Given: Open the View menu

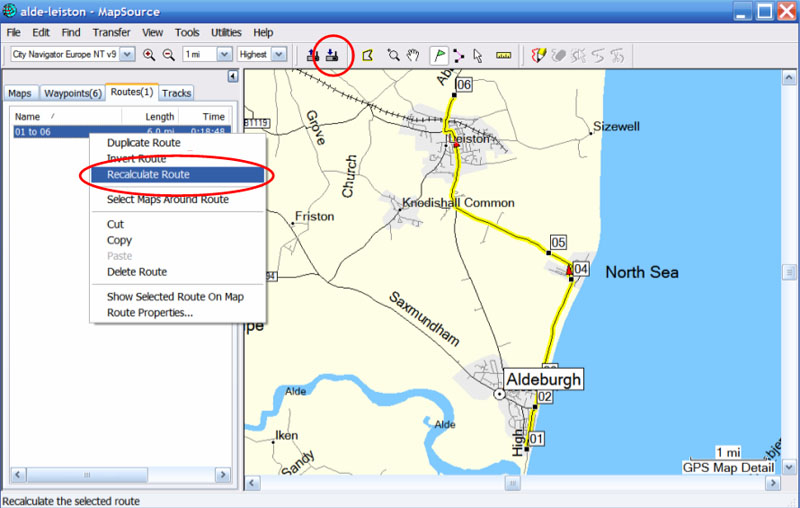Looking at the screenshot, I should (152, 33).
